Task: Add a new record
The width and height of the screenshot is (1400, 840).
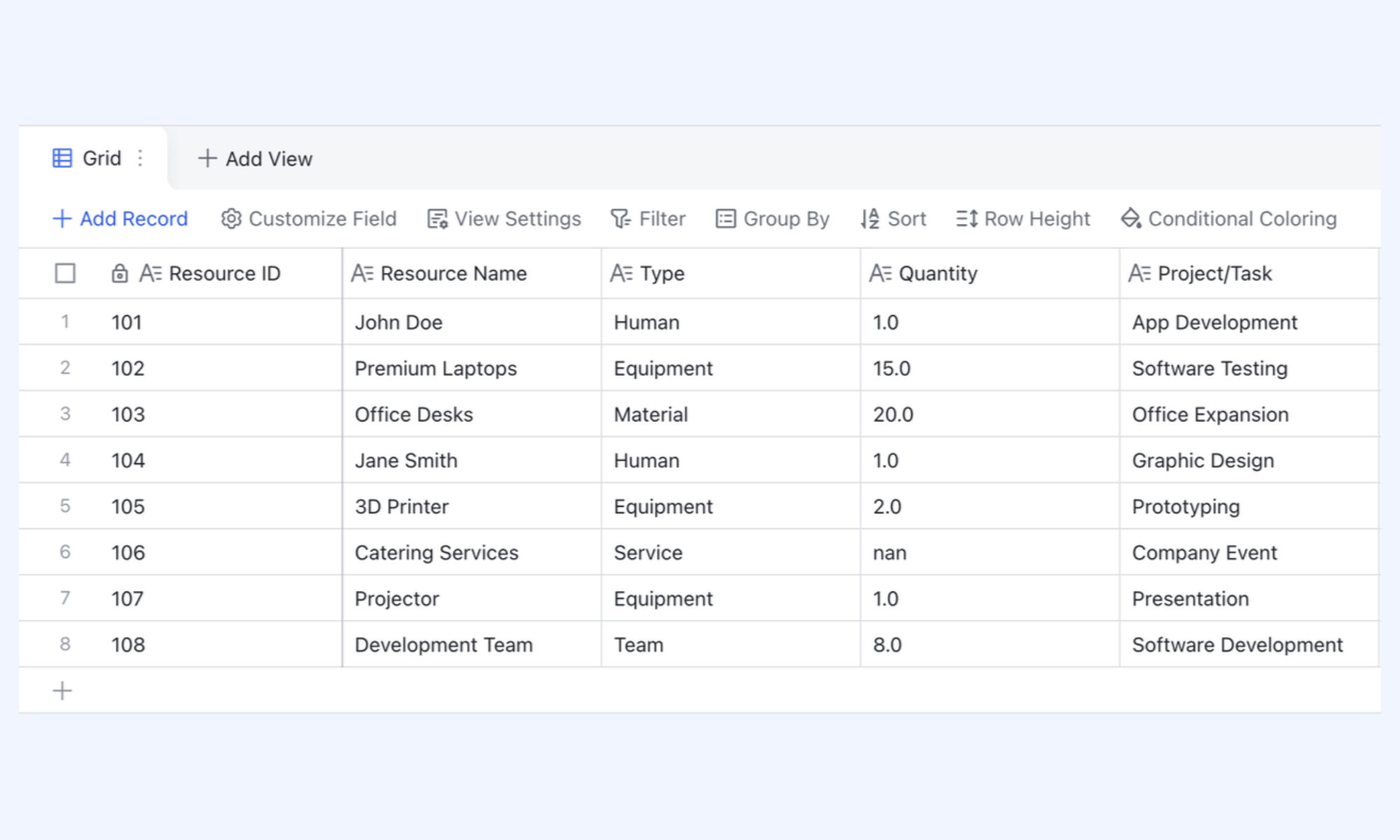Action: (120, 218)
